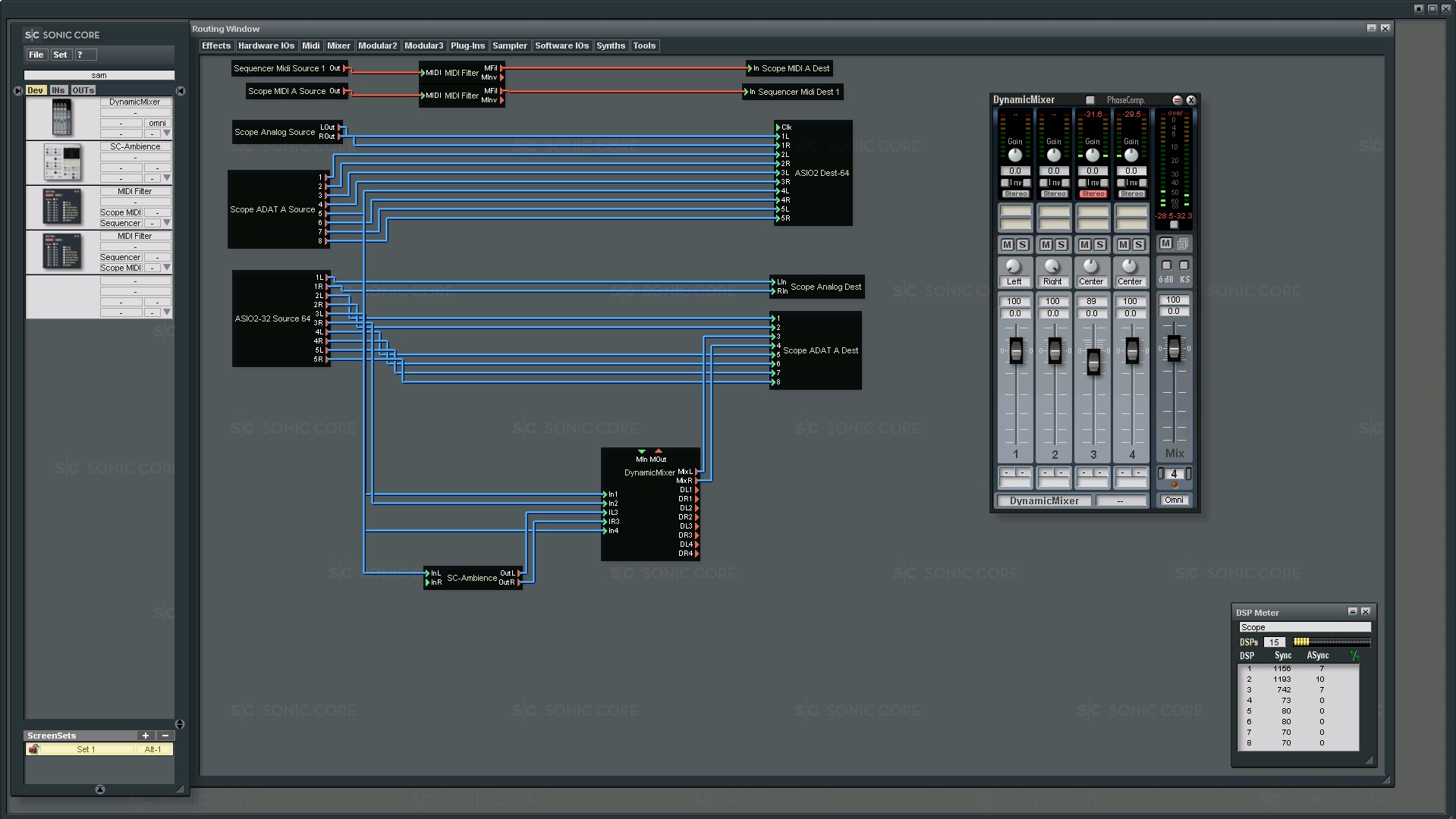Enable the KS checkbox
Image resolution: width=1456 pixels, height=819 pixels.
pyautogui.click(x=1184, y=265)
